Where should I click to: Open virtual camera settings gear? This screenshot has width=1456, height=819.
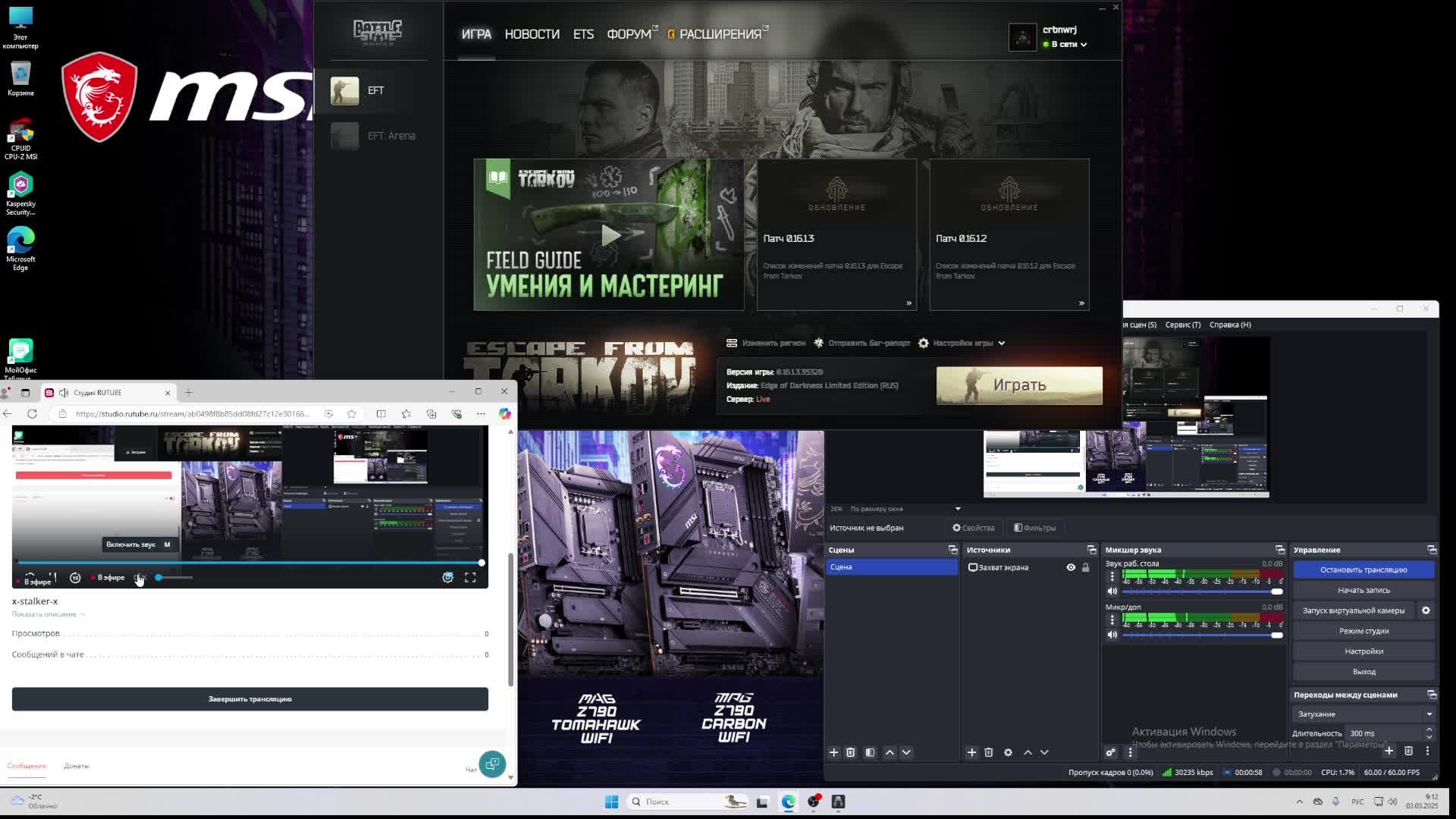[x=1426, y=610]
